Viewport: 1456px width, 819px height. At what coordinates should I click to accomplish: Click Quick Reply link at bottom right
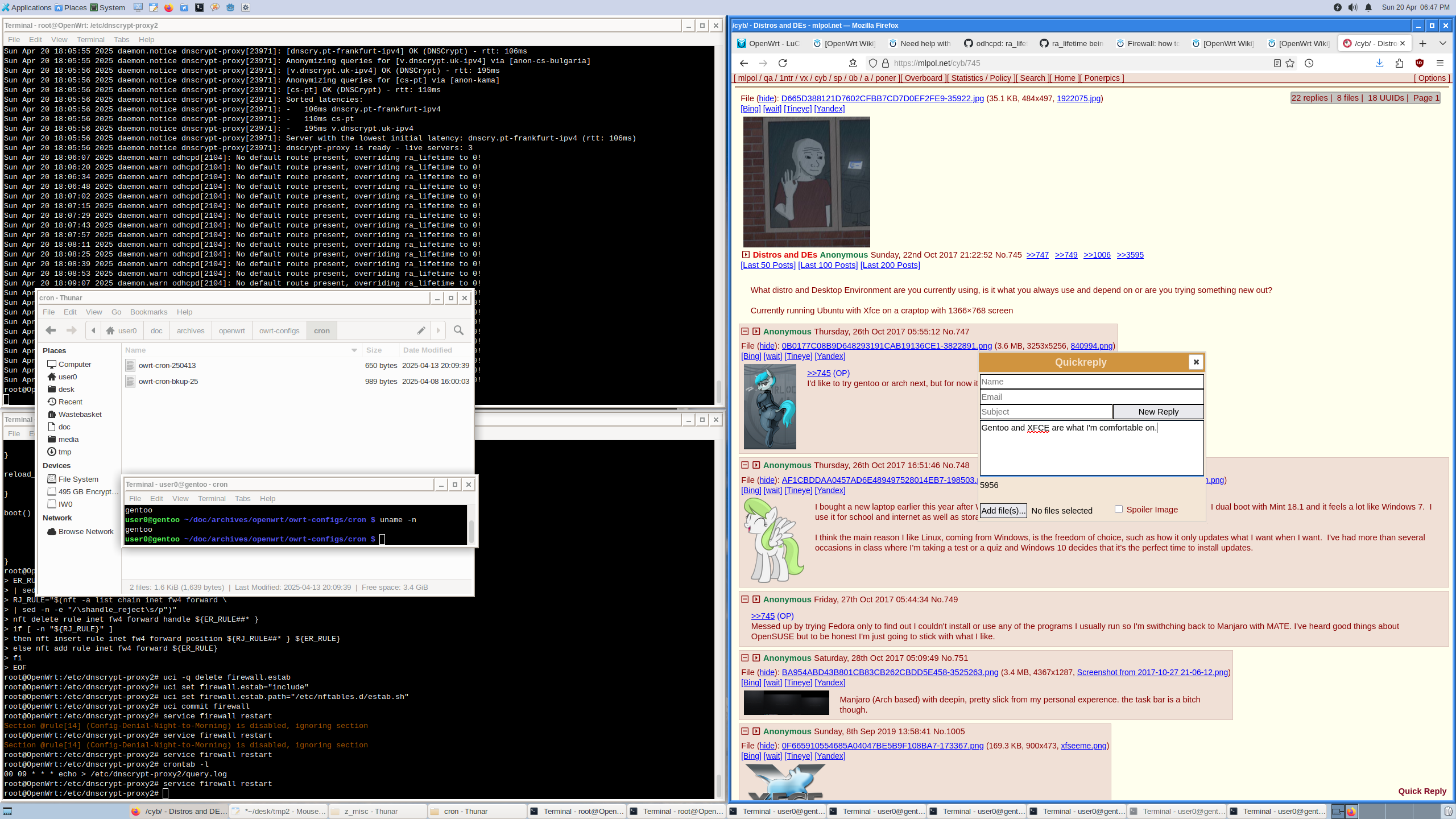(1422, 791)
